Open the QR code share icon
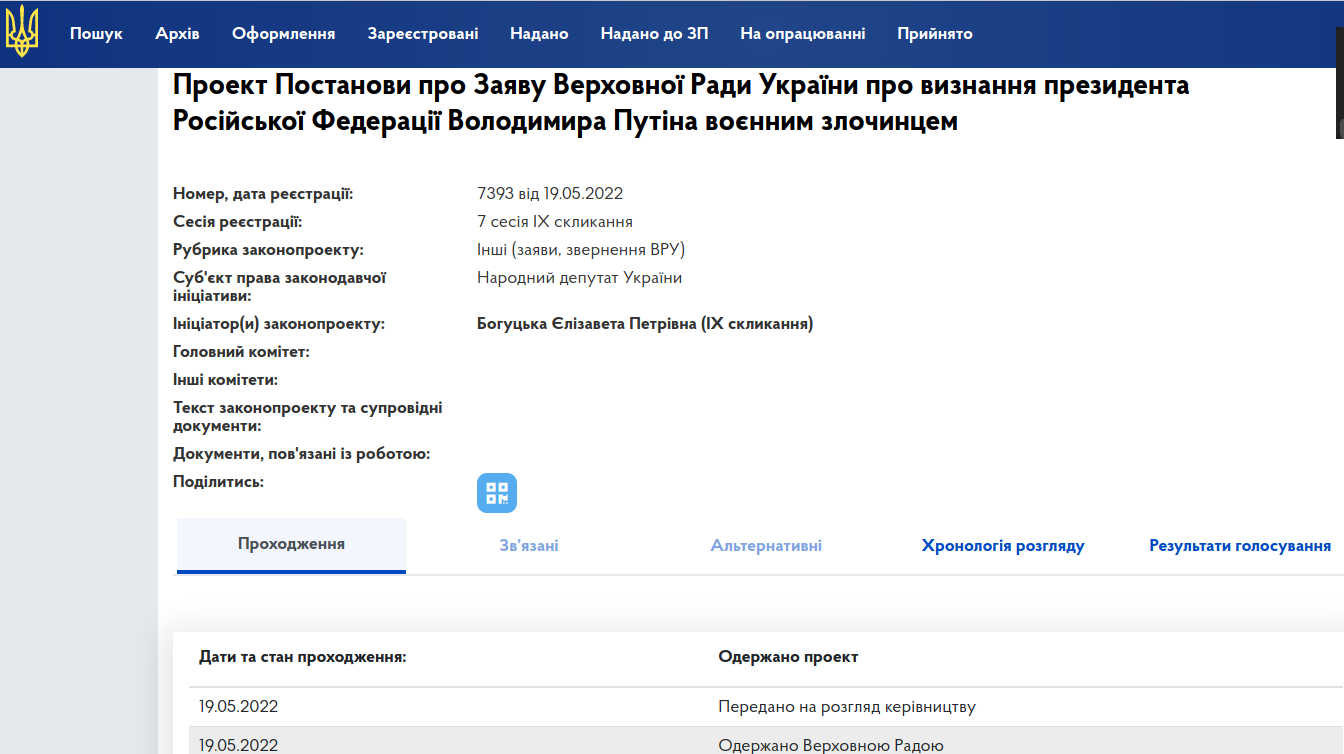Viewport: 1344px width, 754px height. pos(497,493)
